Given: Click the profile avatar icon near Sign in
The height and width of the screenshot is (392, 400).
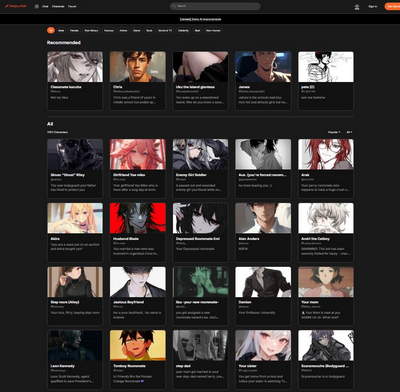Looking at the screenshot, I should click(x=357, y=6).
